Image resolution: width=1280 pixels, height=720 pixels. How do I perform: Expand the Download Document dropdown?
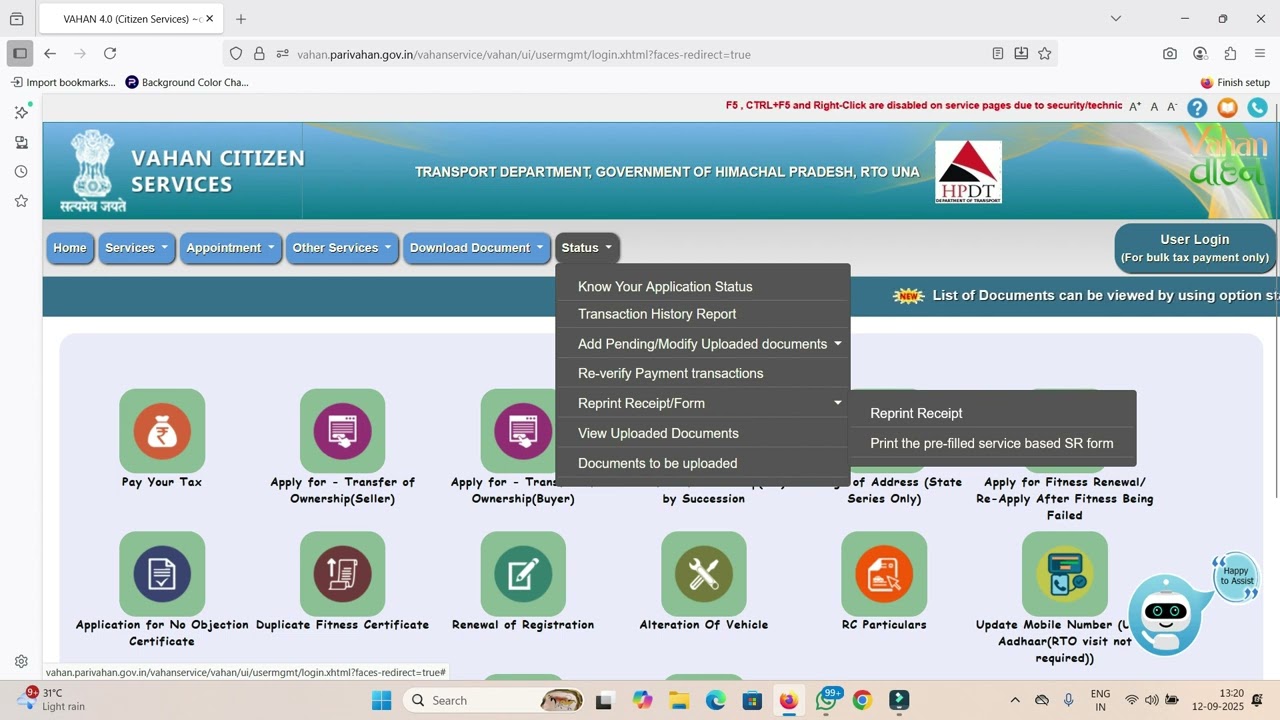point(478,248)
